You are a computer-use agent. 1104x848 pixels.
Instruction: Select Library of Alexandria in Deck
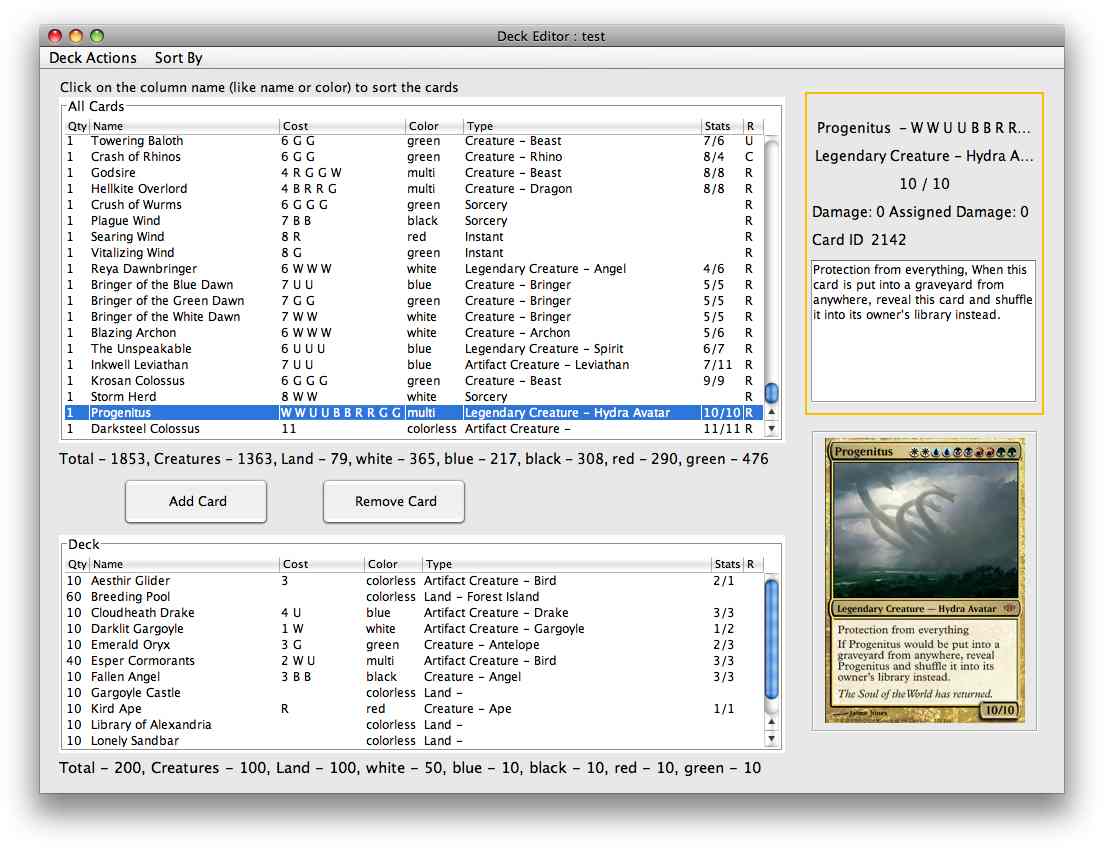click(151, 725)
